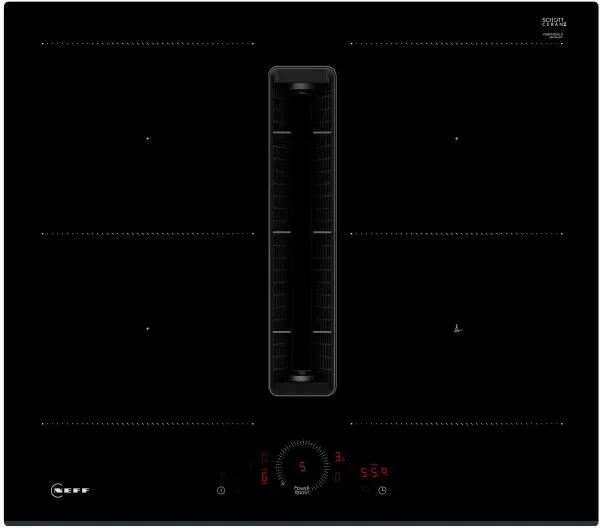This screenshot has height=528, width=600.
Task: Tap the red 5.59 timer display
Action: [x=374, y=472]
